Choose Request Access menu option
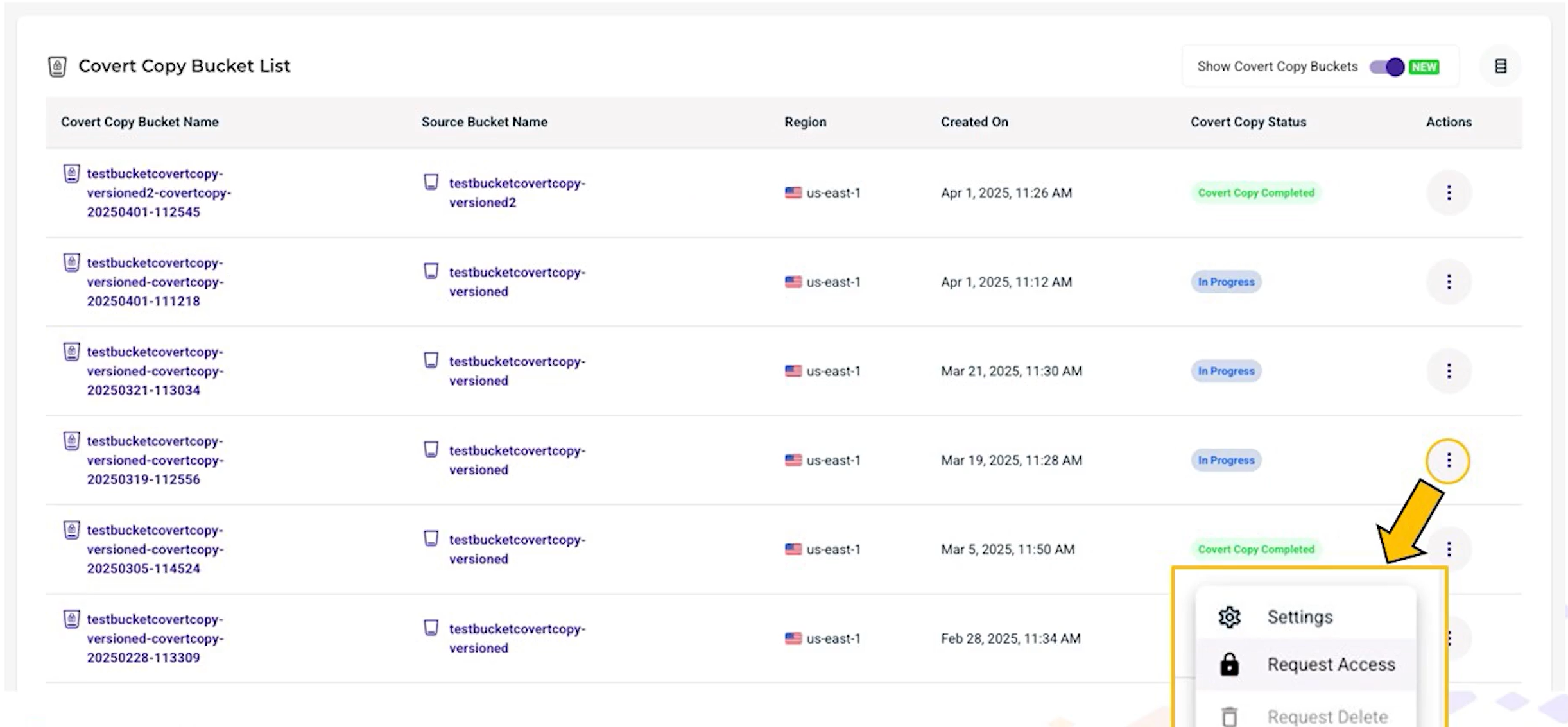This screenshot has height=727, width=1568. (x=1331, y=664)
